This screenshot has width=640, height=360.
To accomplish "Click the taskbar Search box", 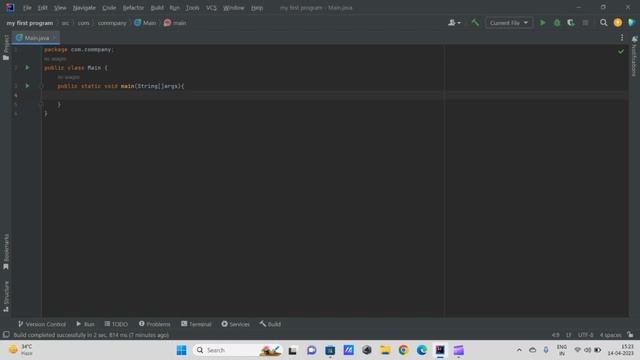I will coord(237,350).
